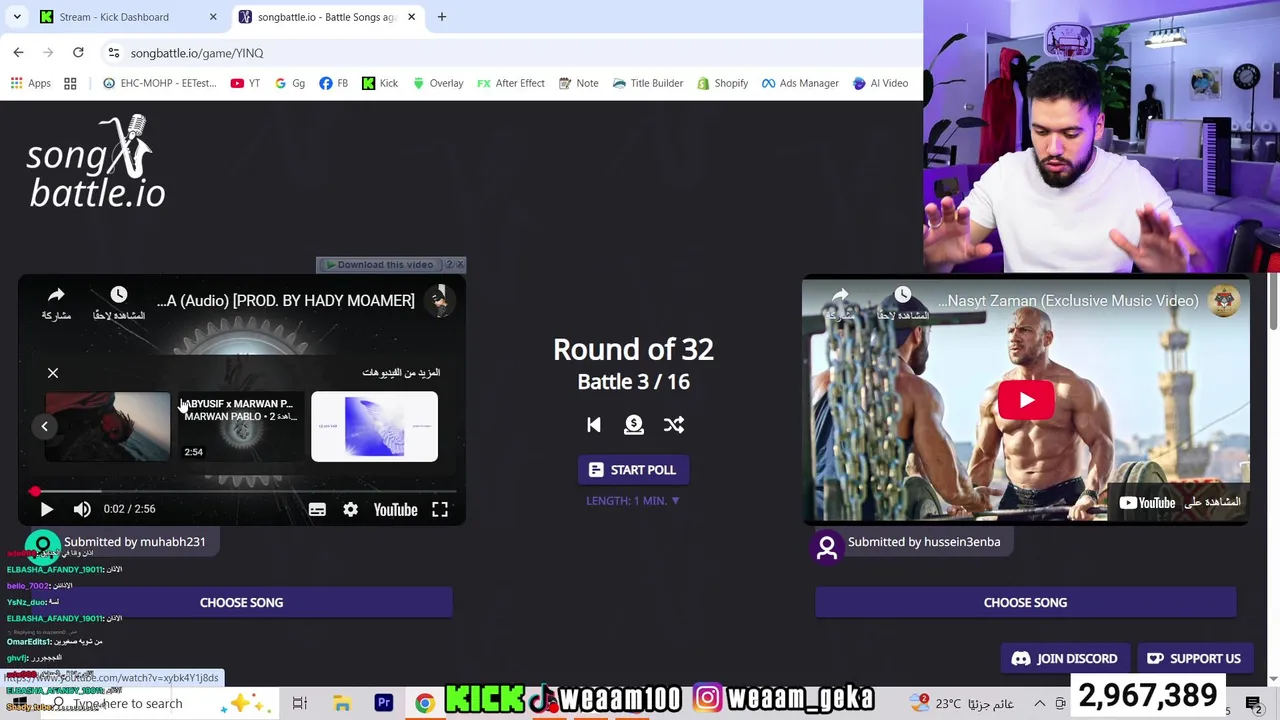Screen dimensions: 1280x720
Task: Toggle subtitles on the left video
Action: (x=317, y=510)
